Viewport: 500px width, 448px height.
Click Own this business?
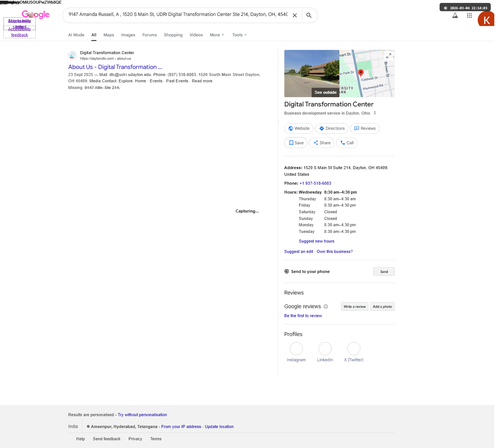[335, 251]
